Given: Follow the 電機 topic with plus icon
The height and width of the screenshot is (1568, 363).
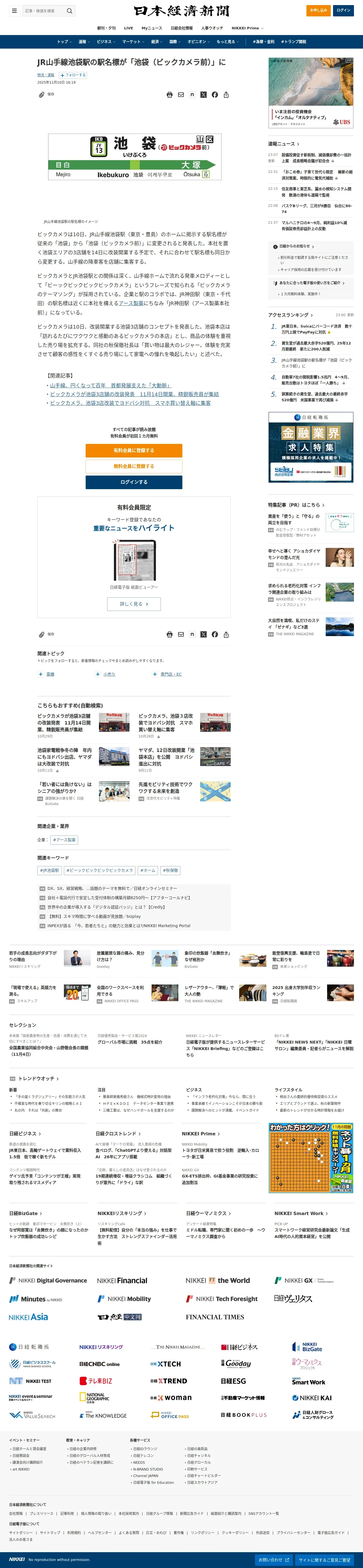Looking at the screenshot, I should 41,674.
